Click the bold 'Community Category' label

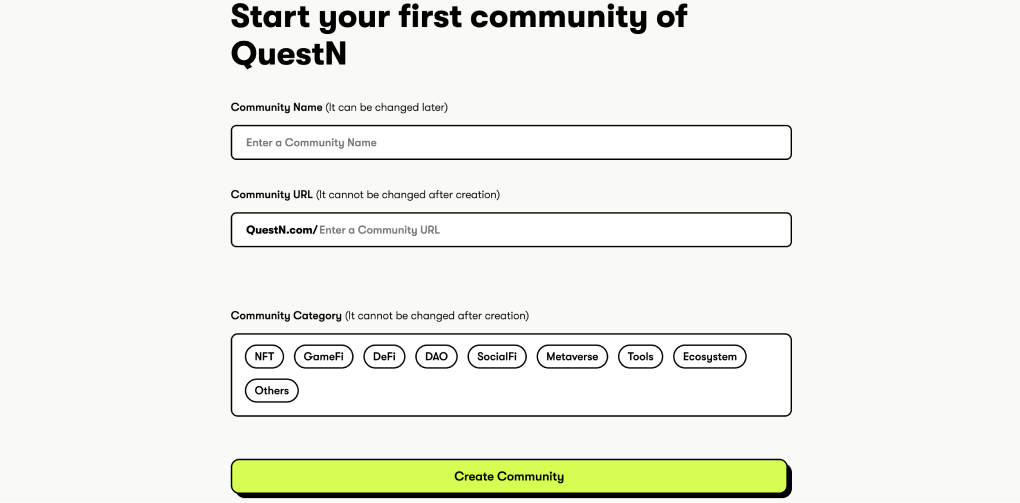coord(286,316)
